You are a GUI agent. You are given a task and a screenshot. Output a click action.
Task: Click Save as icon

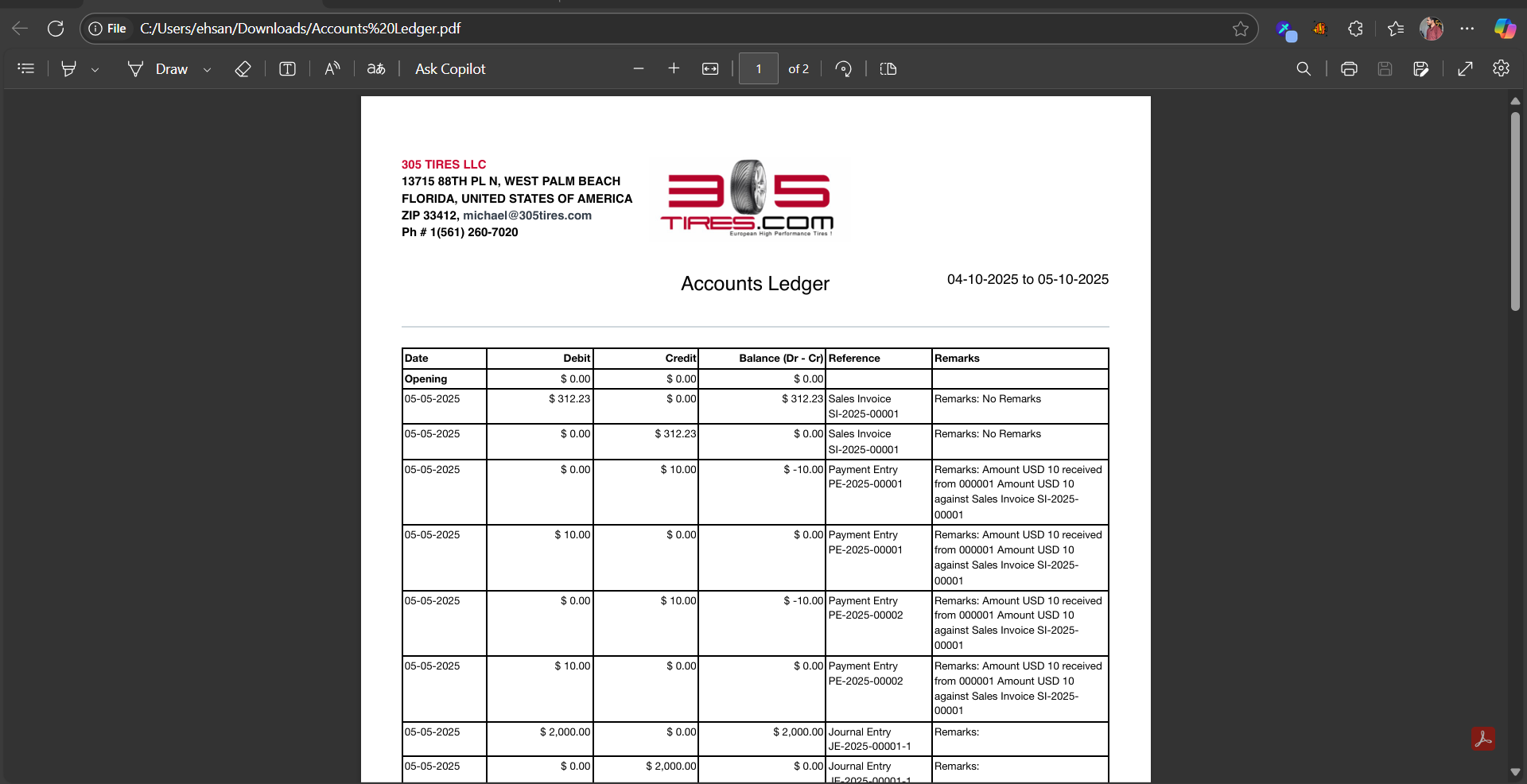[x=1421, y=69]
